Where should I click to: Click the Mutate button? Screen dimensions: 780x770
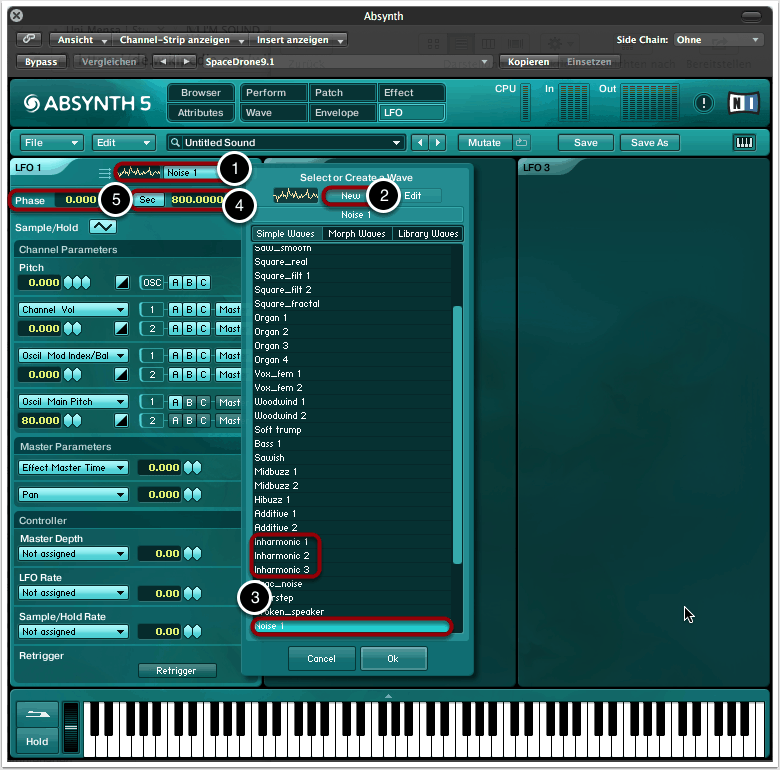coord(485,143)
